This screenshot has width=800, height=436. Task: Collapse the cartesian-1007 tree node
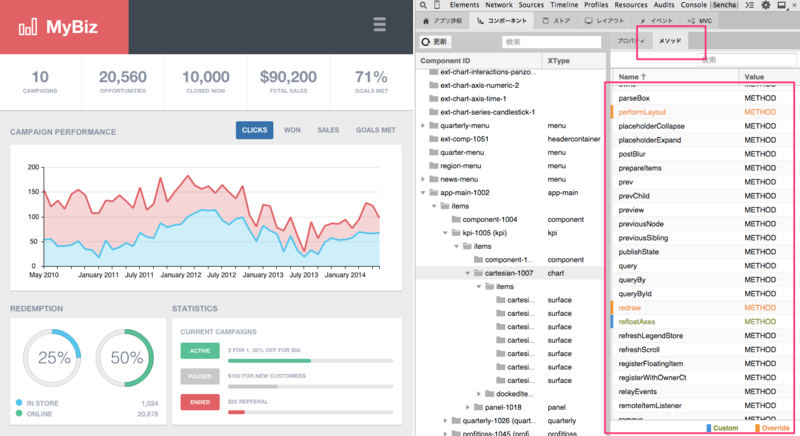[467, 273]
